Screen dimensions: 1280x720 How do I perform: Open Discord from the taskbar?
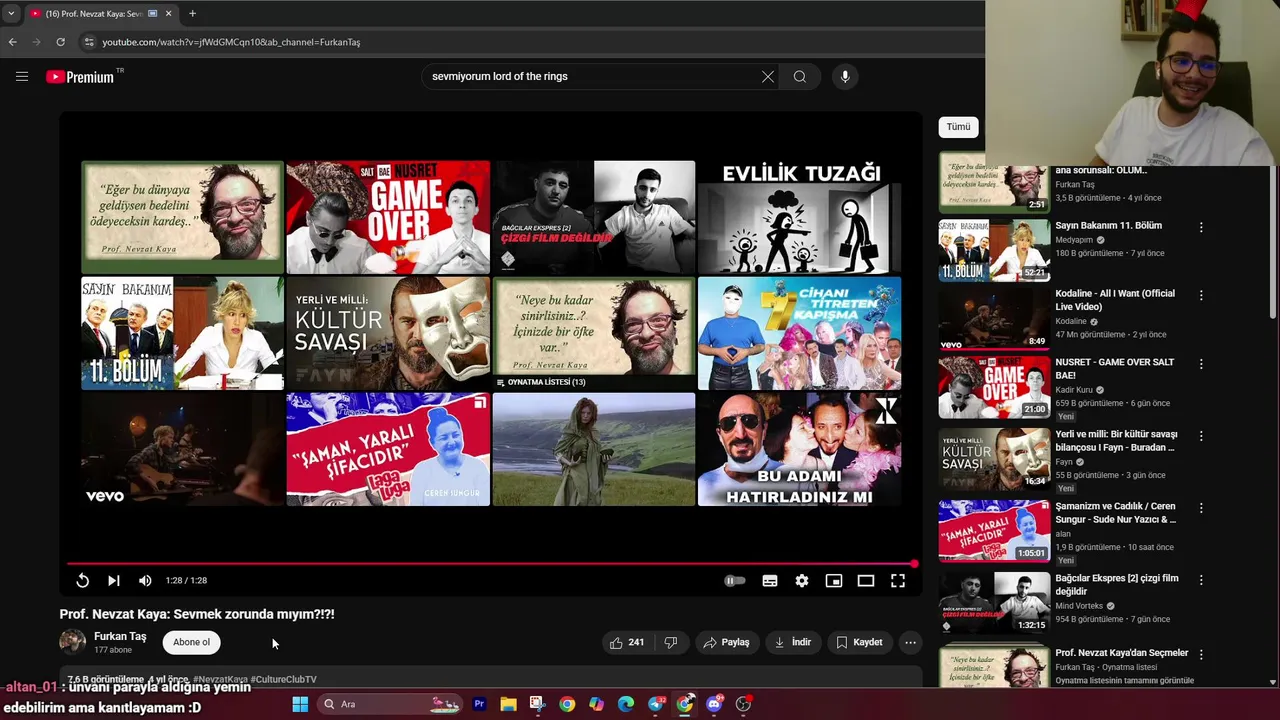[x=714, y=704]
